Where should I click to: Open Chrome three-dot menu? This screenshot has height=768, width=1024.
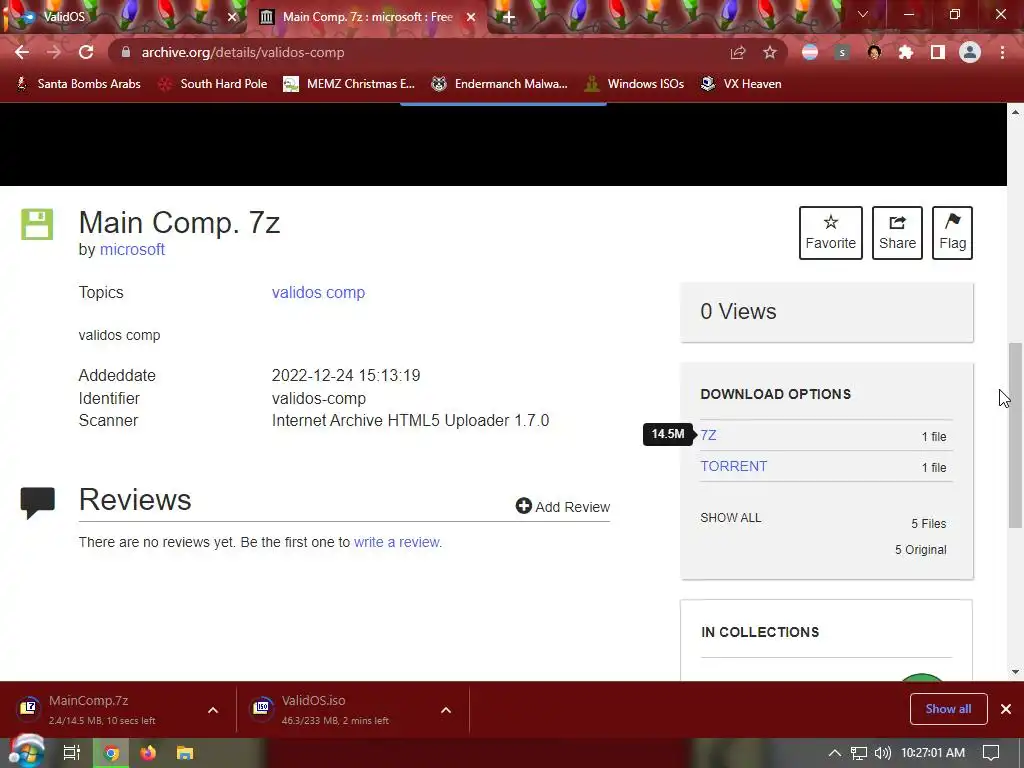1002,52
